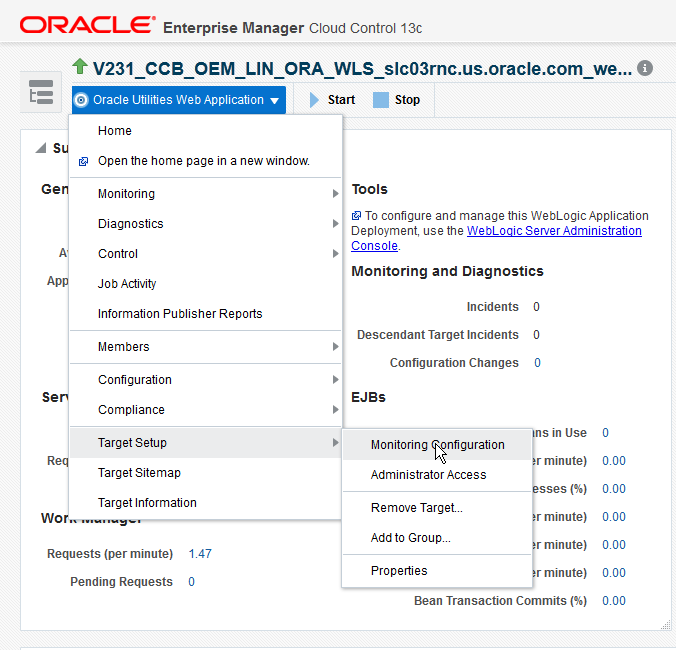Open the target navigation tree icon
This screenshot has height=650, width=676.
pos(41,92)
